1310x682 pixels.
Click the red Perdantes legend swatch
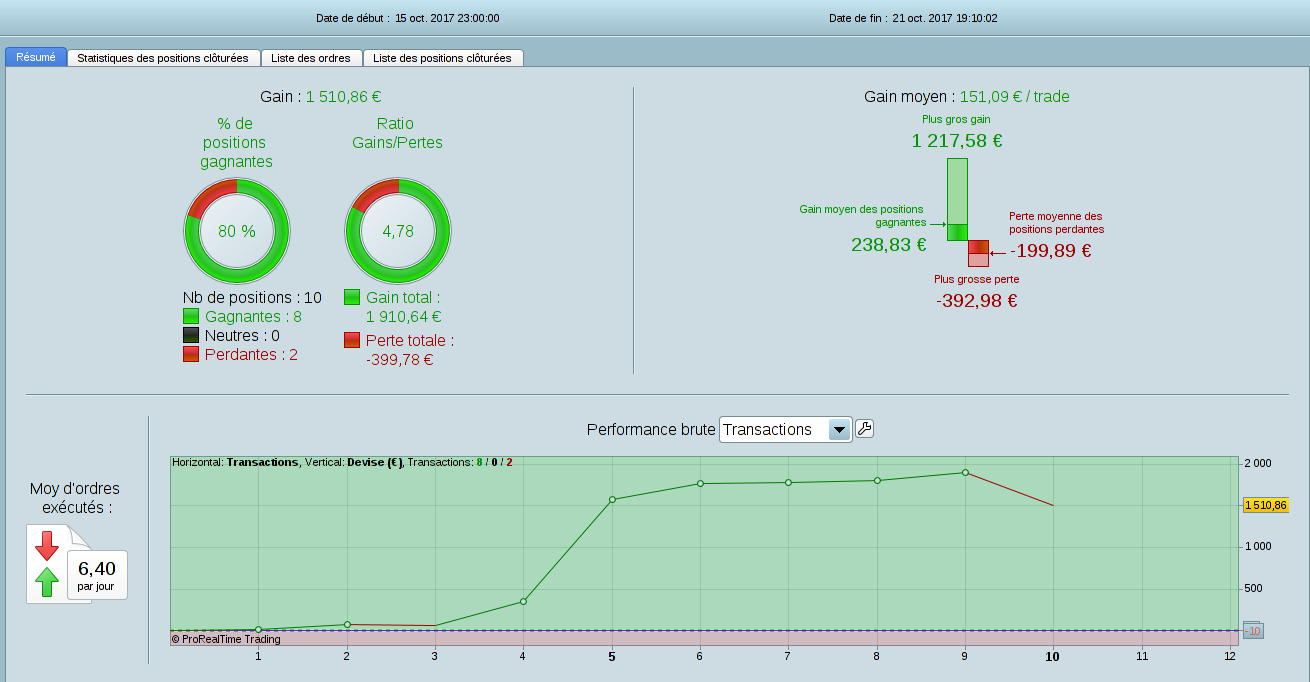tap(191, 354)
